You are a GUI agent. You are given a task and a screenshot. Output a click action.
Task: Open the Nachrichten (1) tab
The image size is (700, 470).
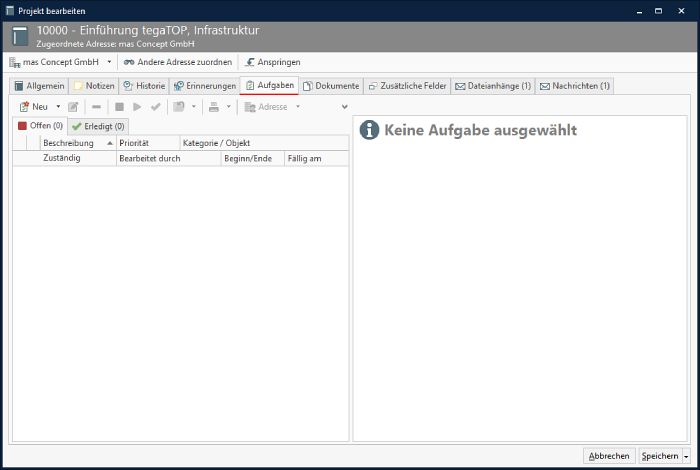pos(575,86)
